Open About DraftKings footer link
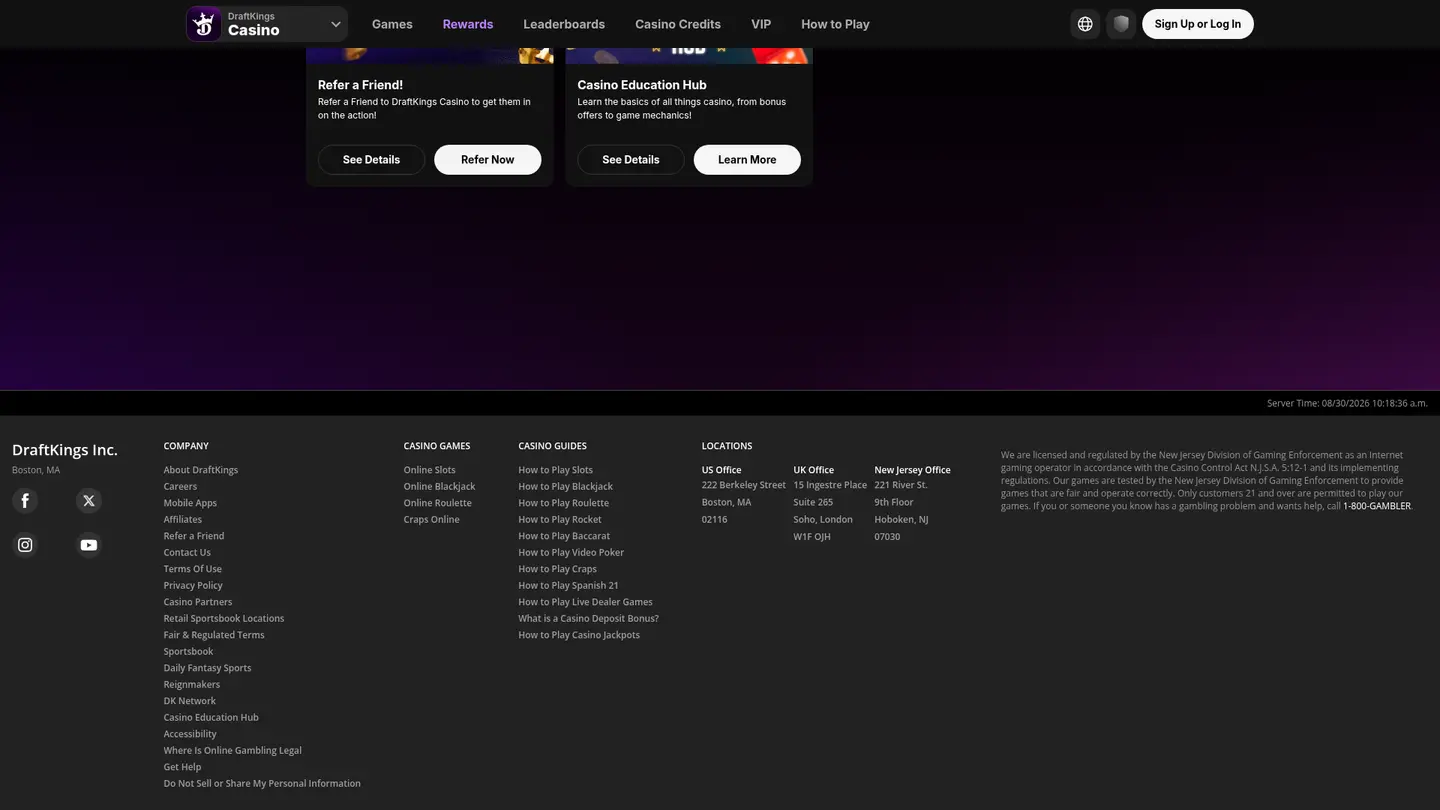1440x810 pixels. coord(201,470)
